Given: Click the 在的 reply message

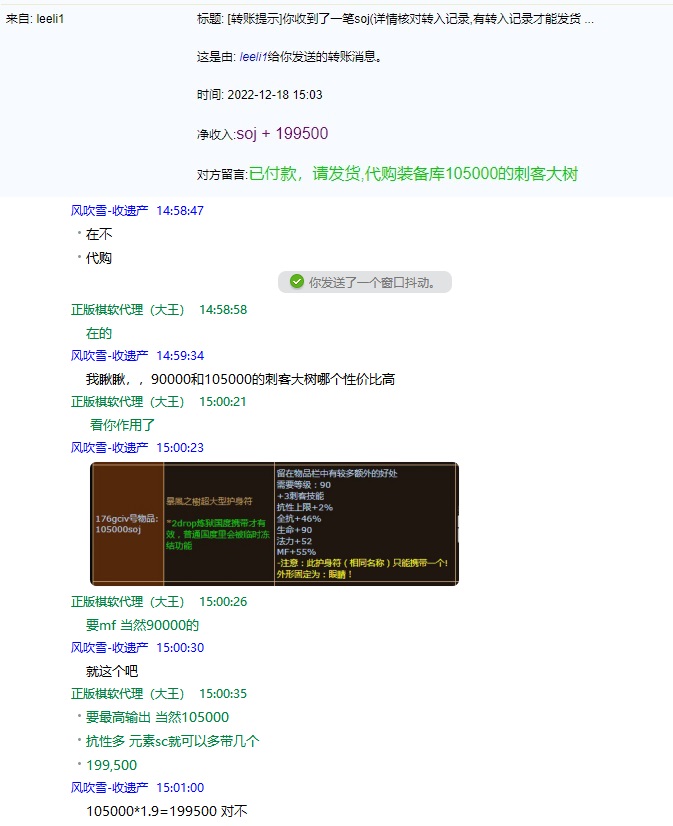Looking at the screenshot, I should tap(99, 333).
